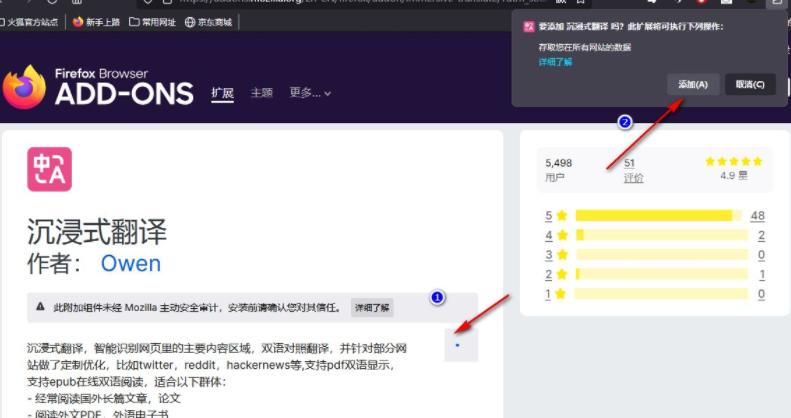This screenshot has height=418, width=791.
Task: Open 2-star reviews via the 2 star label
Action: (x=556, y=274)
